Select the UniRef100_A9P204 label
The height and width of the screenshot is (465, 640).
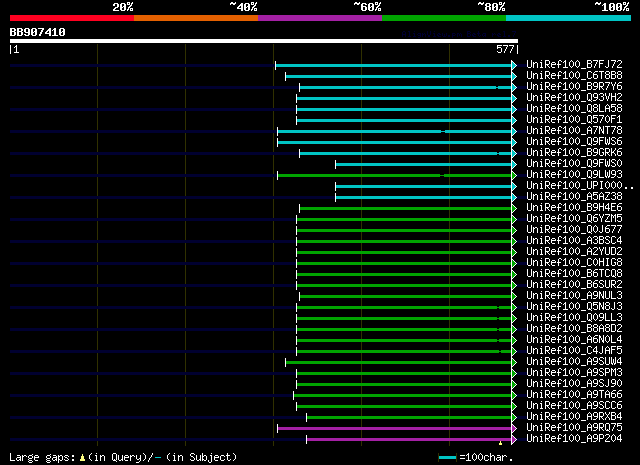click(x=574, y=439)
